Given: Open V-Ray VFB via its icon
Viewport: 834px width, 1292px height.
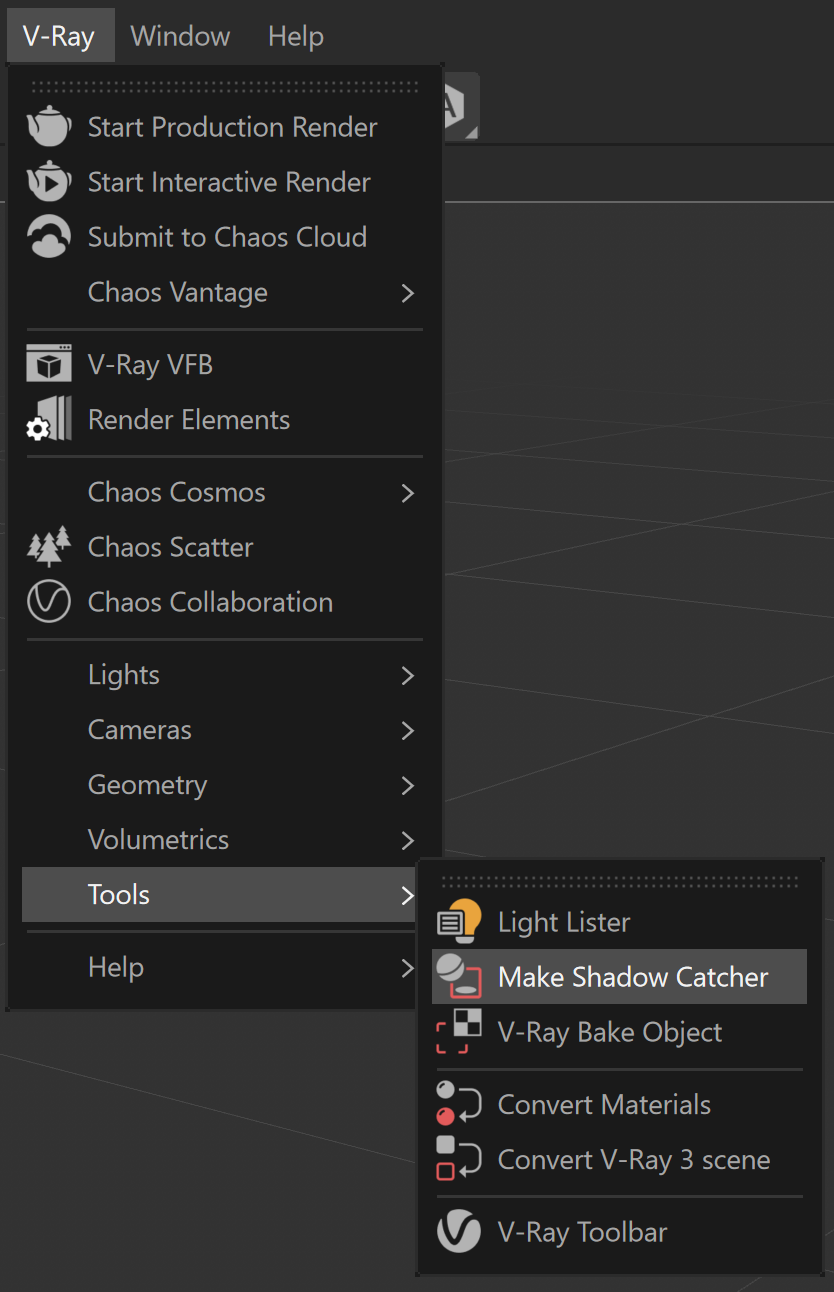Looking at the screenshot, I should [49, 365].
